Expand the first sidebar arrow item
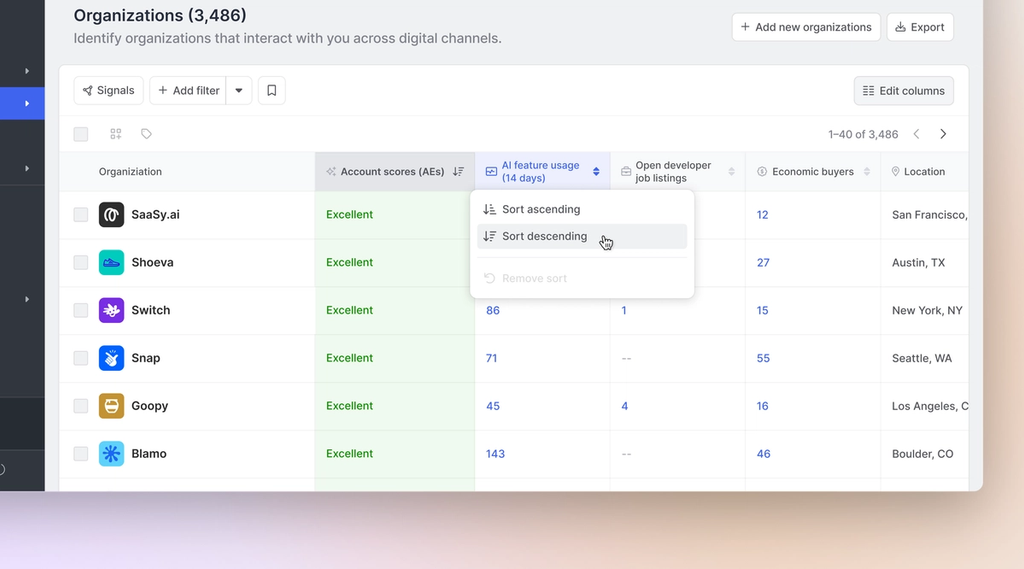The width and height of the screenshot is (1024, 569). coord(27,71)
